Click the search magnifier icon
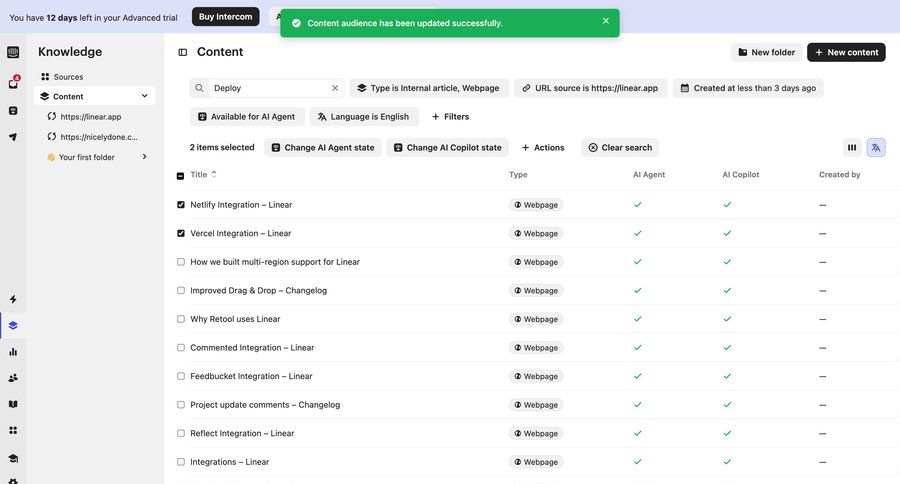Screen dimensions: 900x484 (x=199, y=88)
